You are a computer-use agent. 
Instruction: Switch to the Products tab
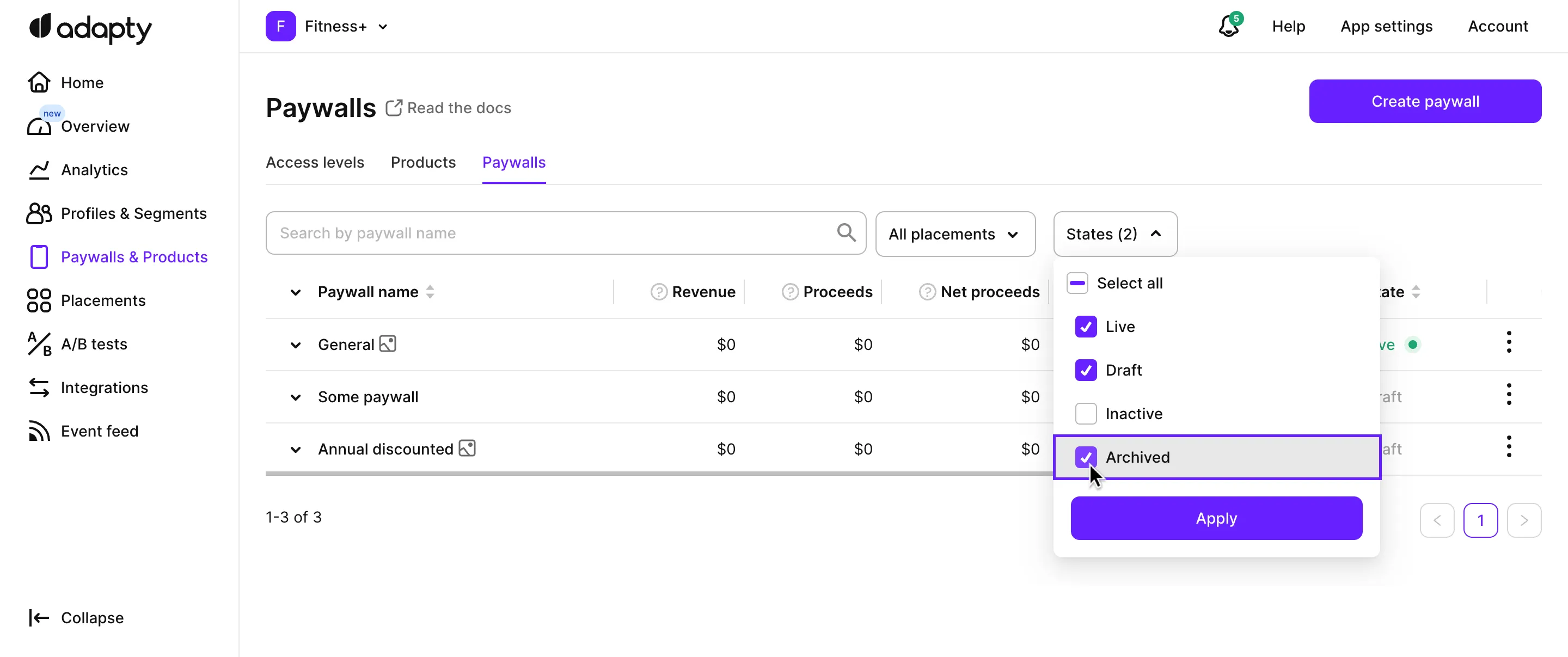(x=422, y=162)
